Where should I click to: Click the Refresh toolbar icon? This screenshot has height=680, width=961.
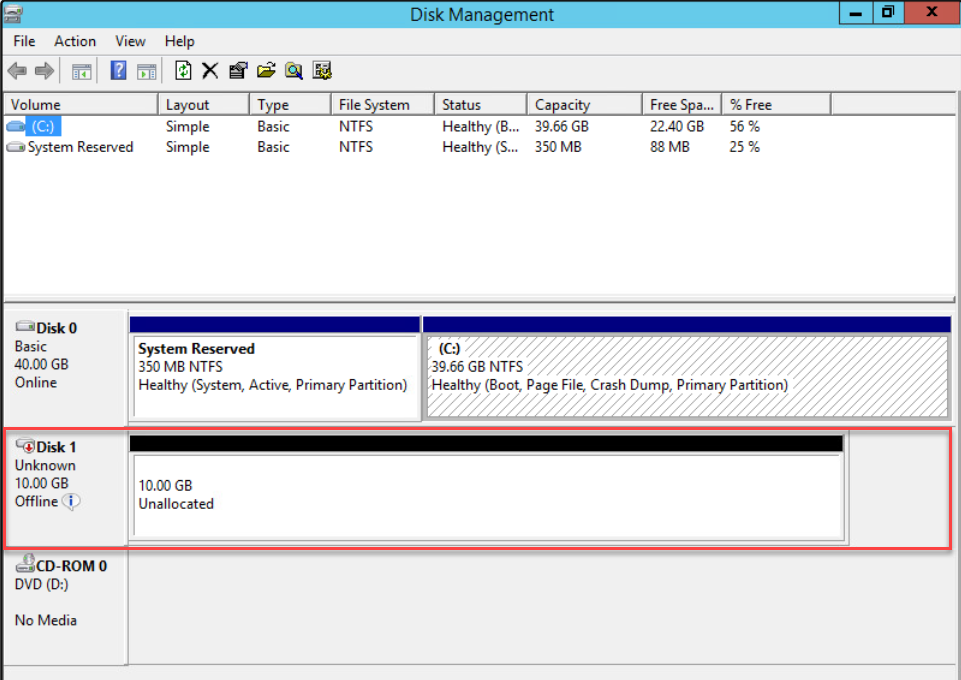183,70
